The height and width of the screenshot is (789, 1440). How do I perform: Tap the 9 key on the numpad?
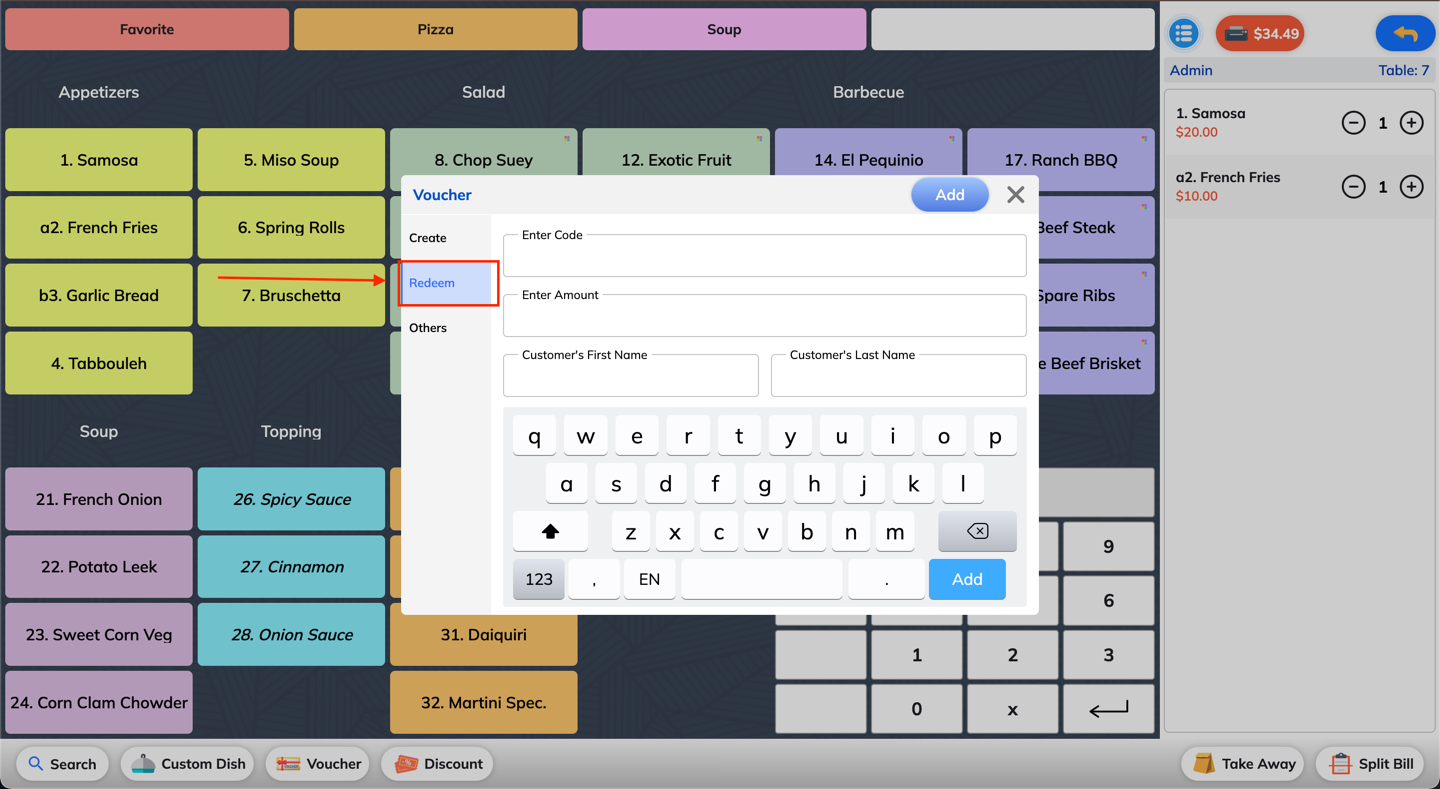pyautogui.click(x=1108, y=547)
